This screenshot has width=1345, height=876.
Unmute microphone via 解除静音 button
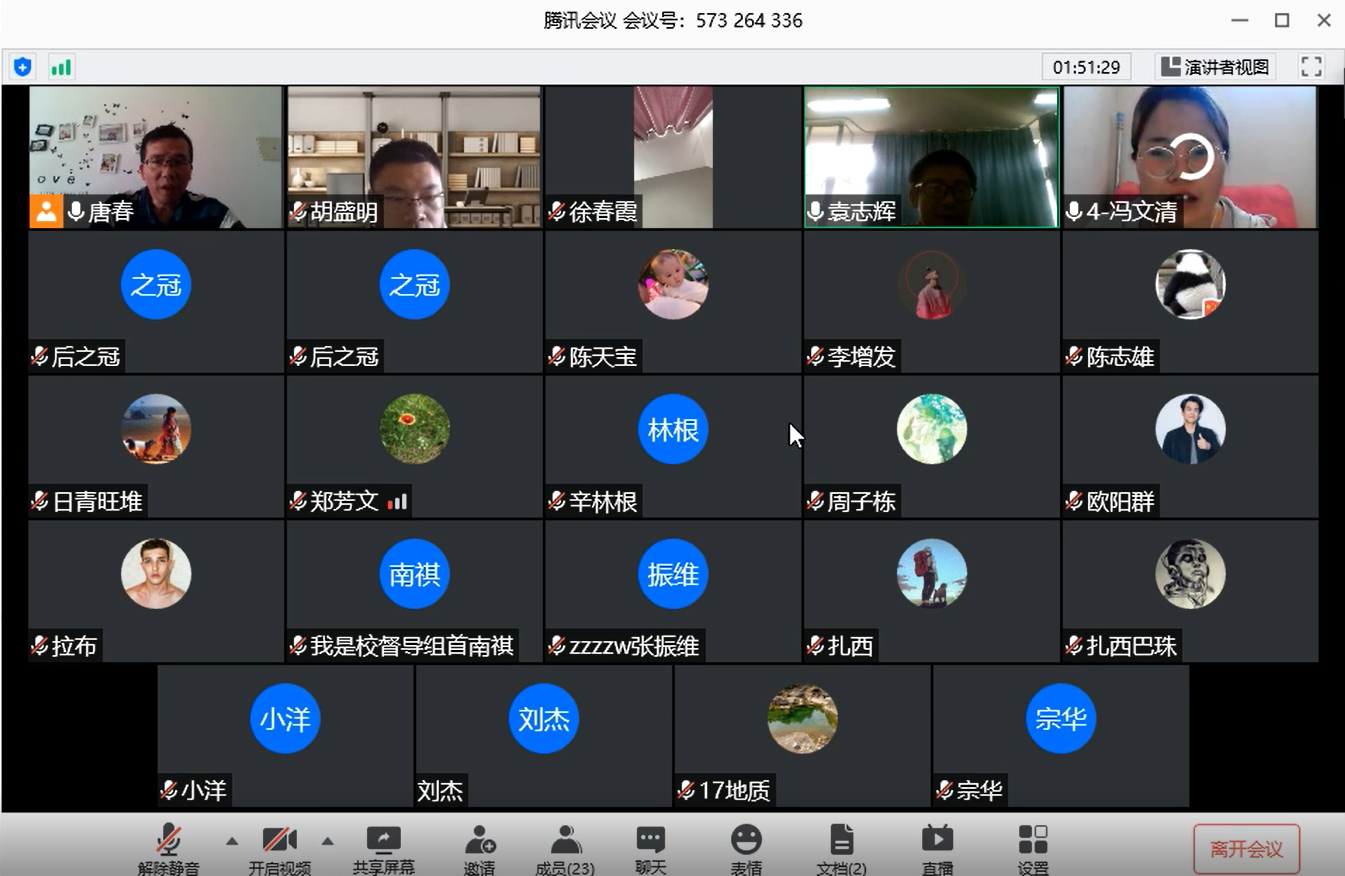tap(168, 848)
